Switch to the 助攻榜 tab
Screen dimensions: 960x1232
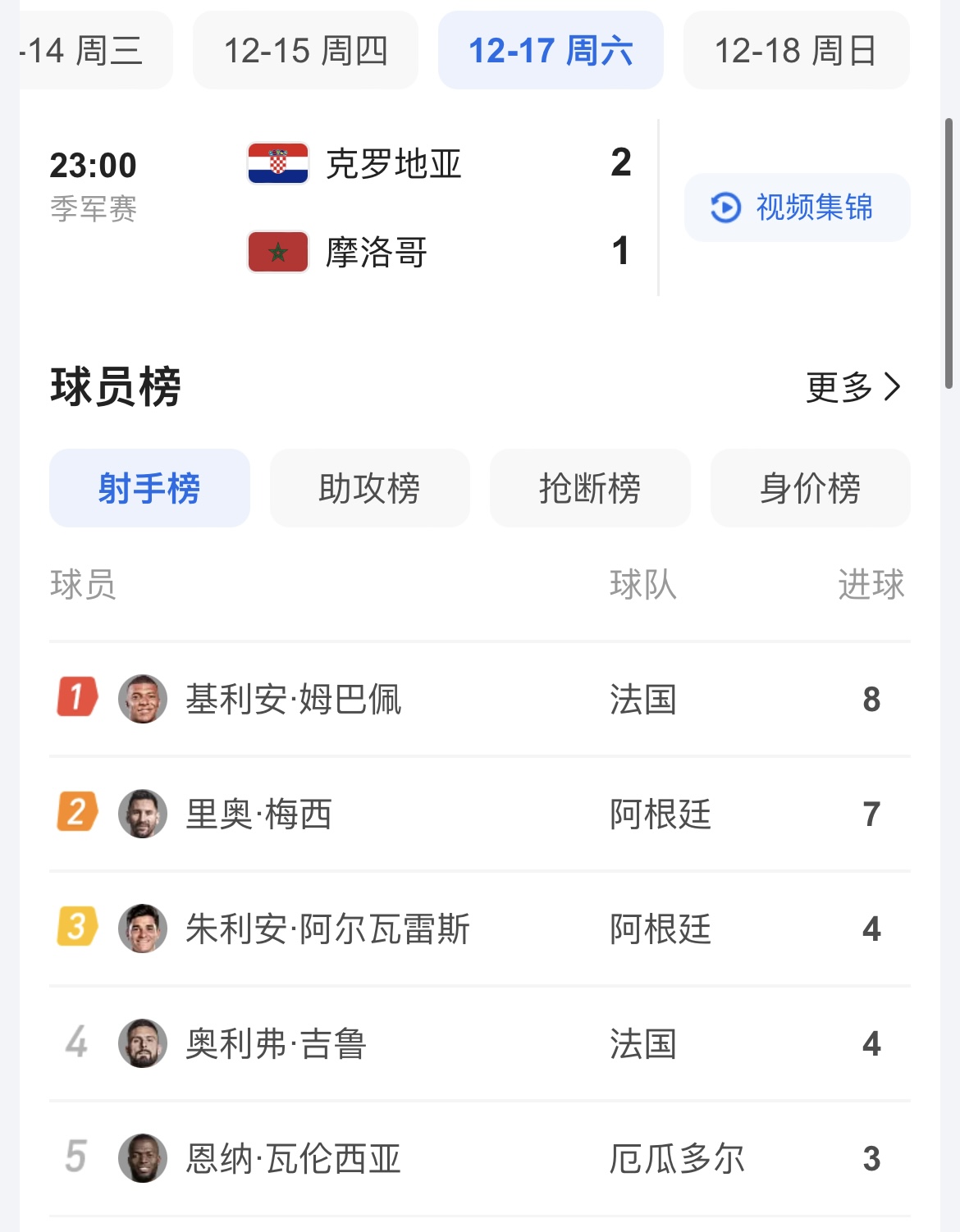pos(369,488)
